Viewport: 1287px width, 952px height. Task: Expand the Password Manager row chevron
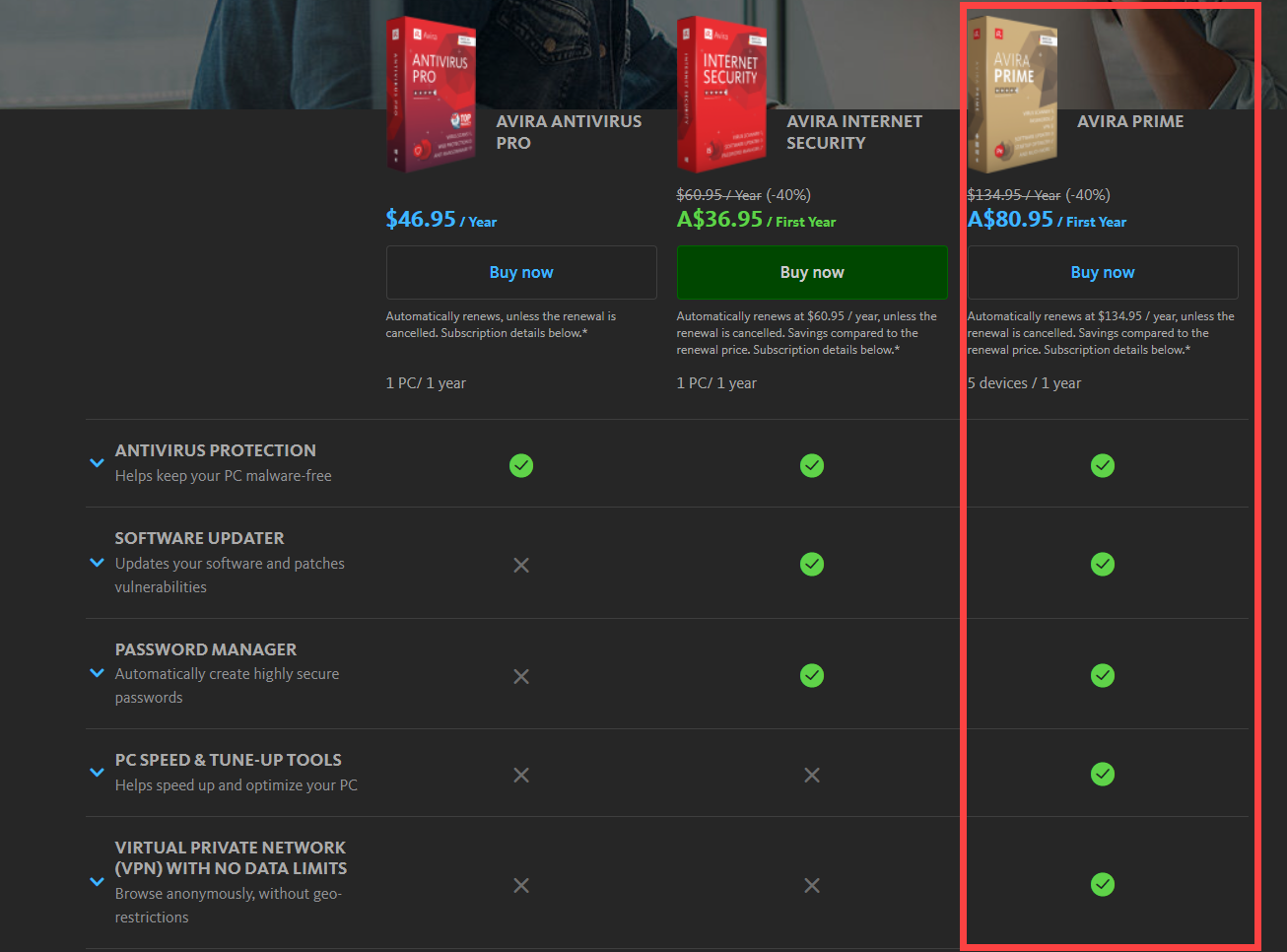point(97,673)
